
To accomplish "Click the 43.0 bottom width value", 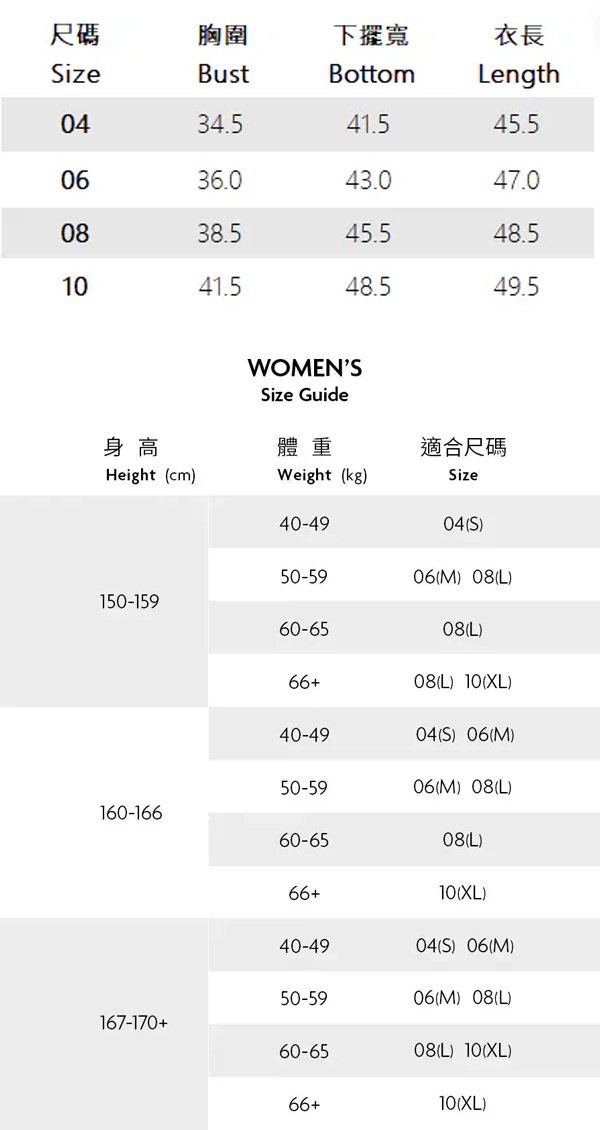I will pyautogui.click(x=368, y=180).
